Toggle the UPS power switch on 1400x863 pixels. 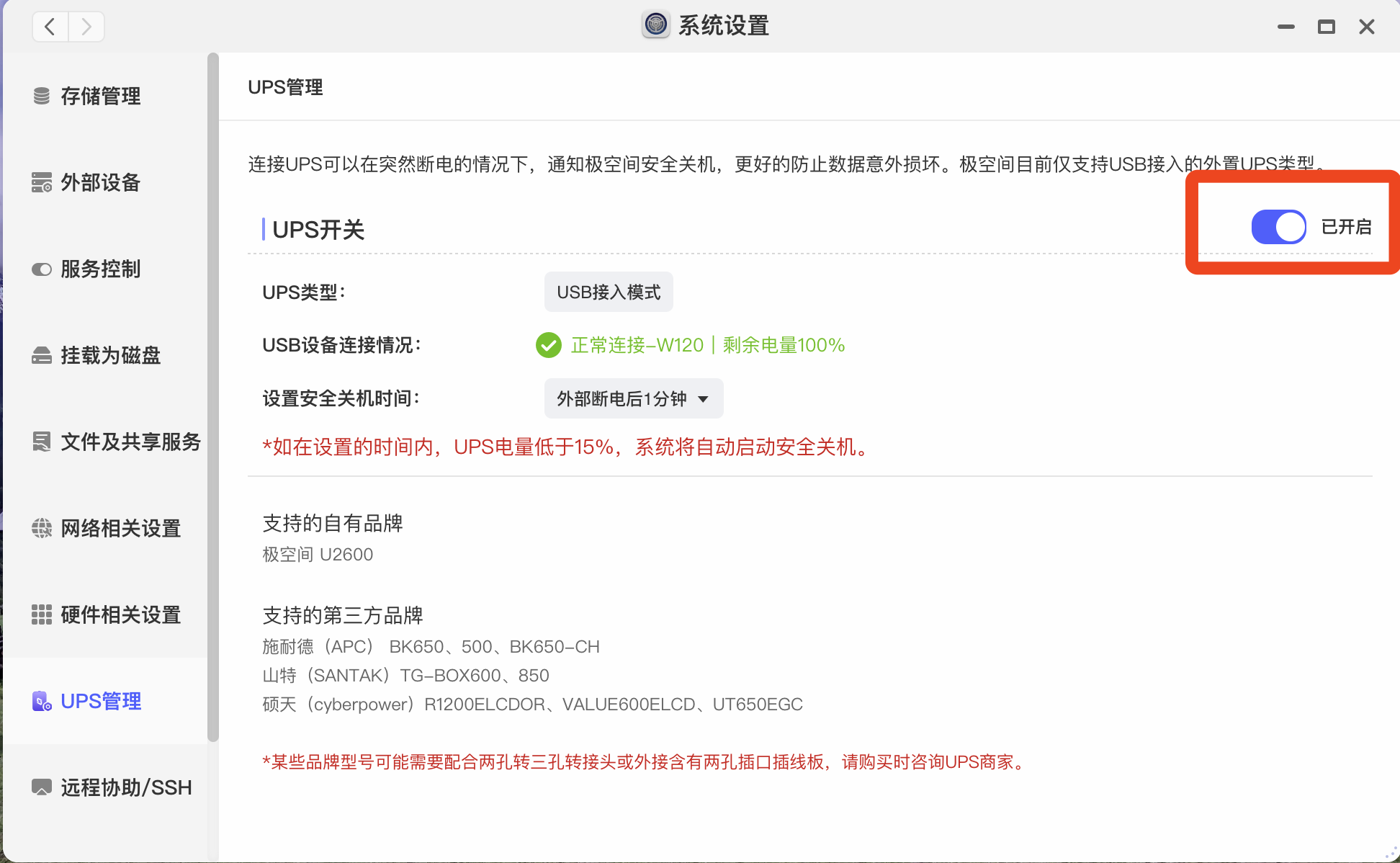tap(1278, 226)
